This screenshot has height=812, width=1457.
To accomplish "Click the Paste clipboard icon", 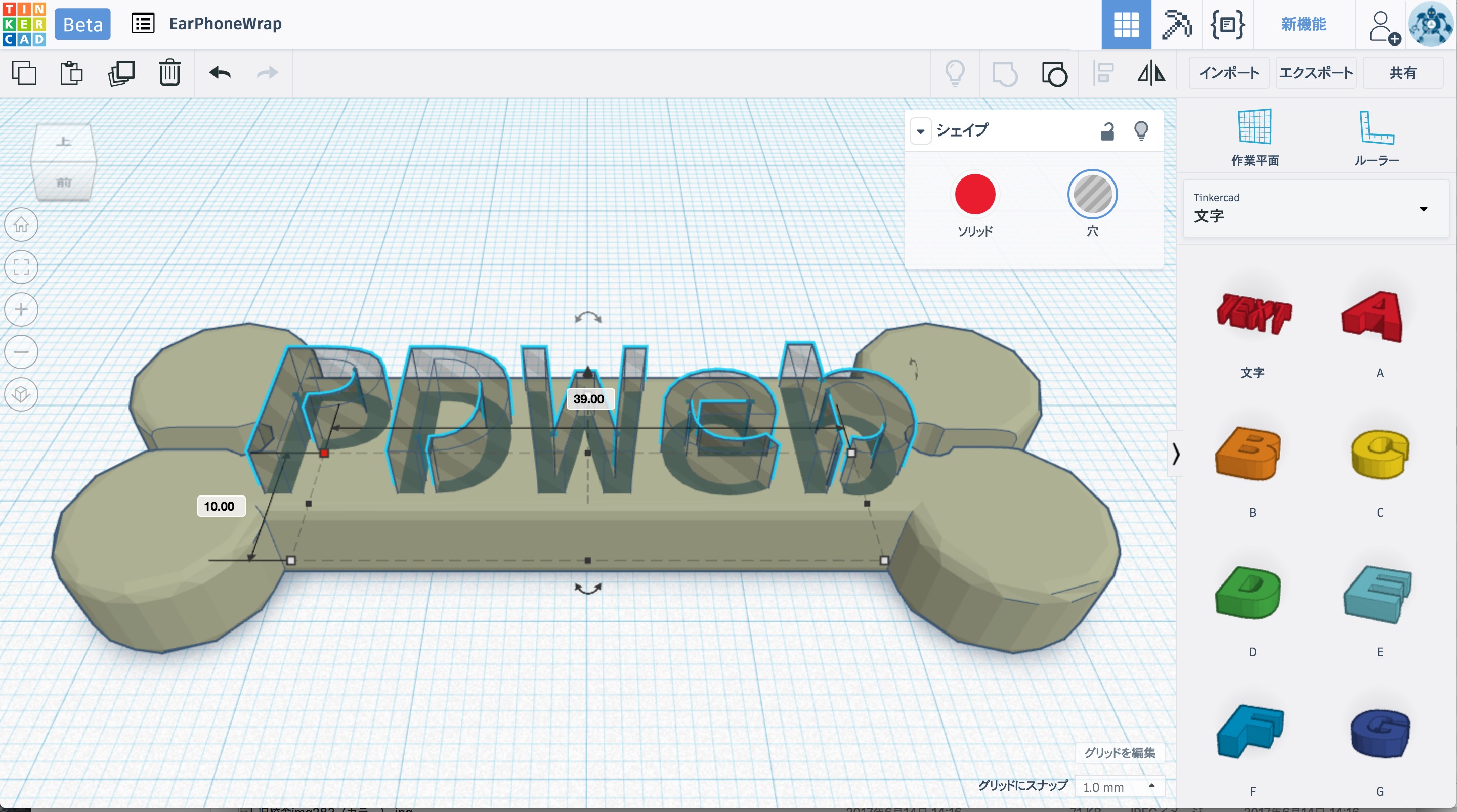I will 71,73.
